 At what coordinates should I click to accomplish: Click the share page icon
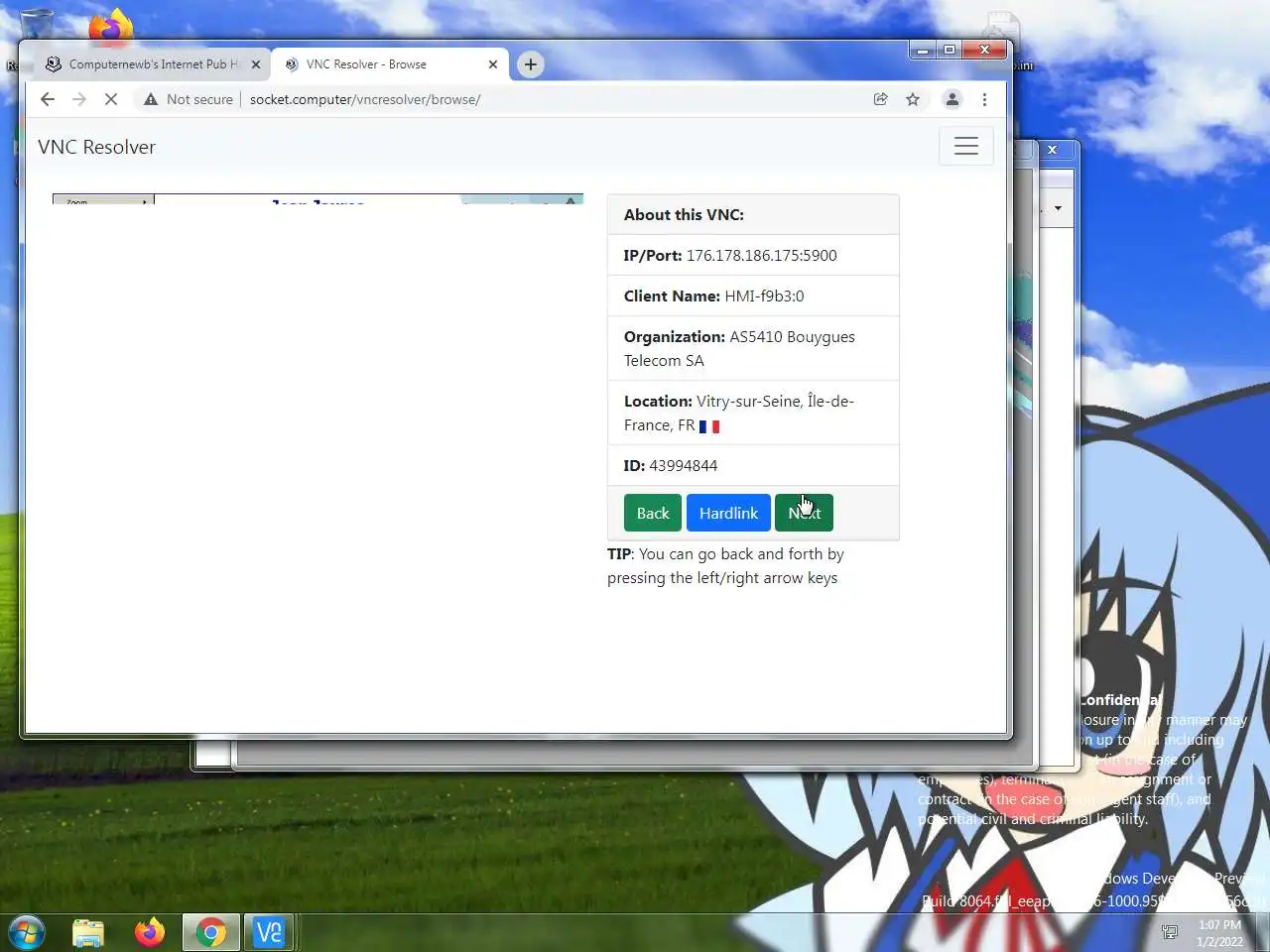pos(880,99)
